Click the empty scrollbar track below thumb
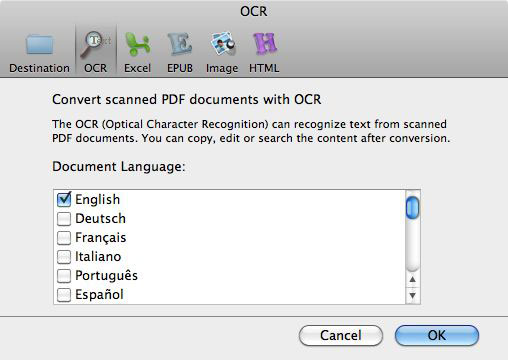 coord(413,245)
